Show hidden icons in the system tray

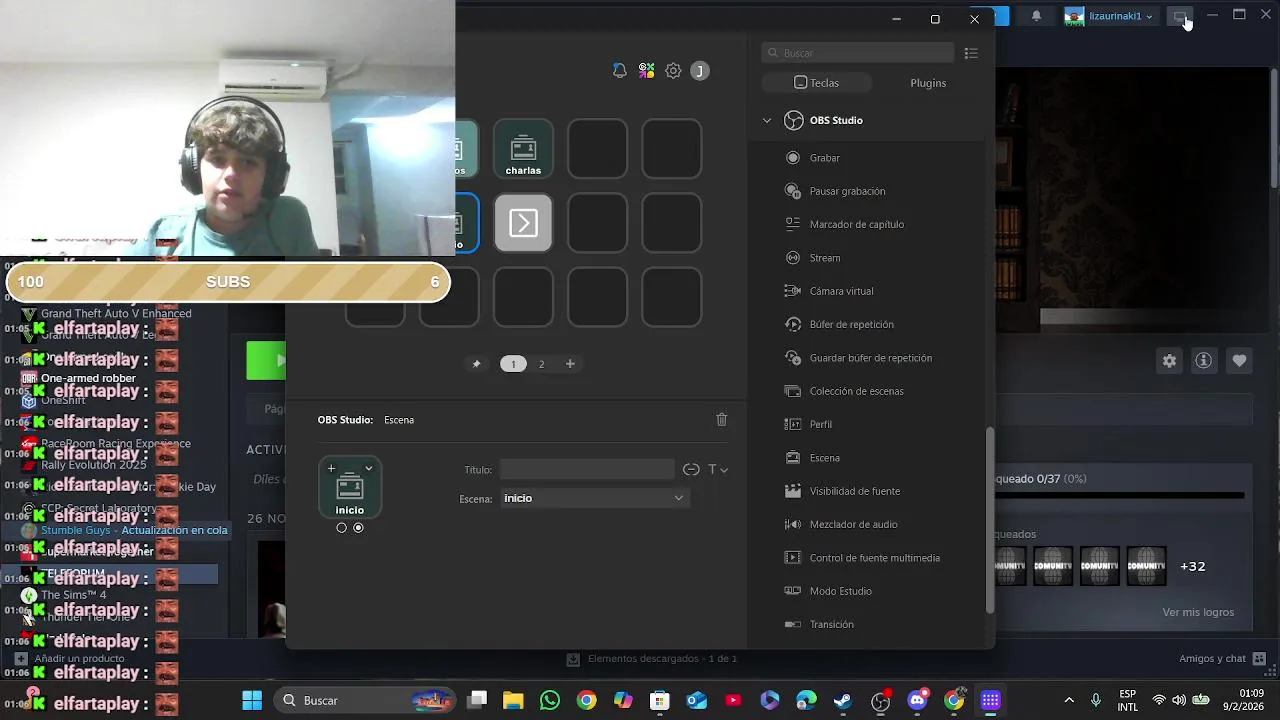pyautogui.click(x=1069, y=700)
